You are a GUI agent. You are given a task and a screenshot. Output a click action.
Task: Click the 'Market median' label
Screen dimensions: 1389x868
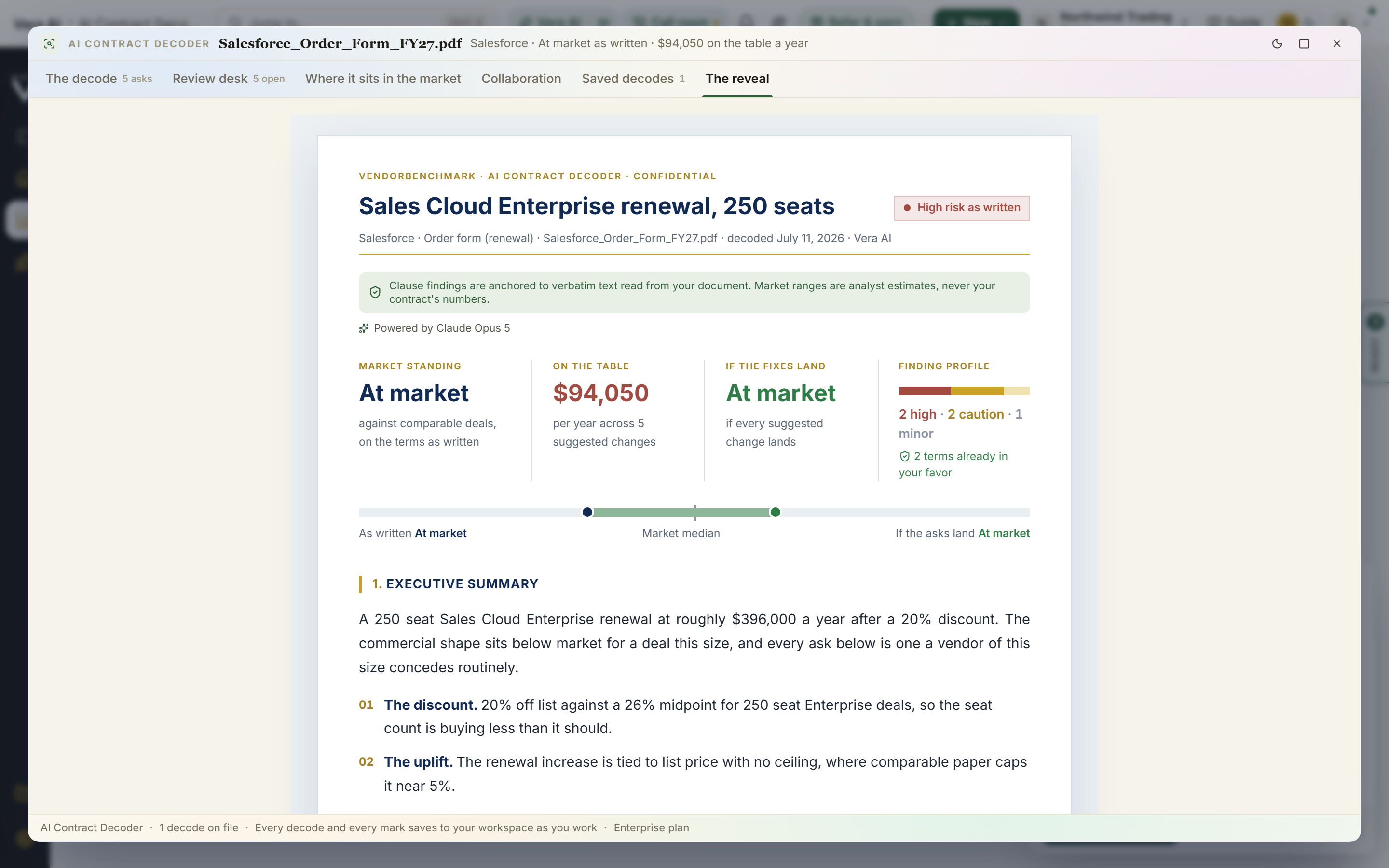click(681, 533)
